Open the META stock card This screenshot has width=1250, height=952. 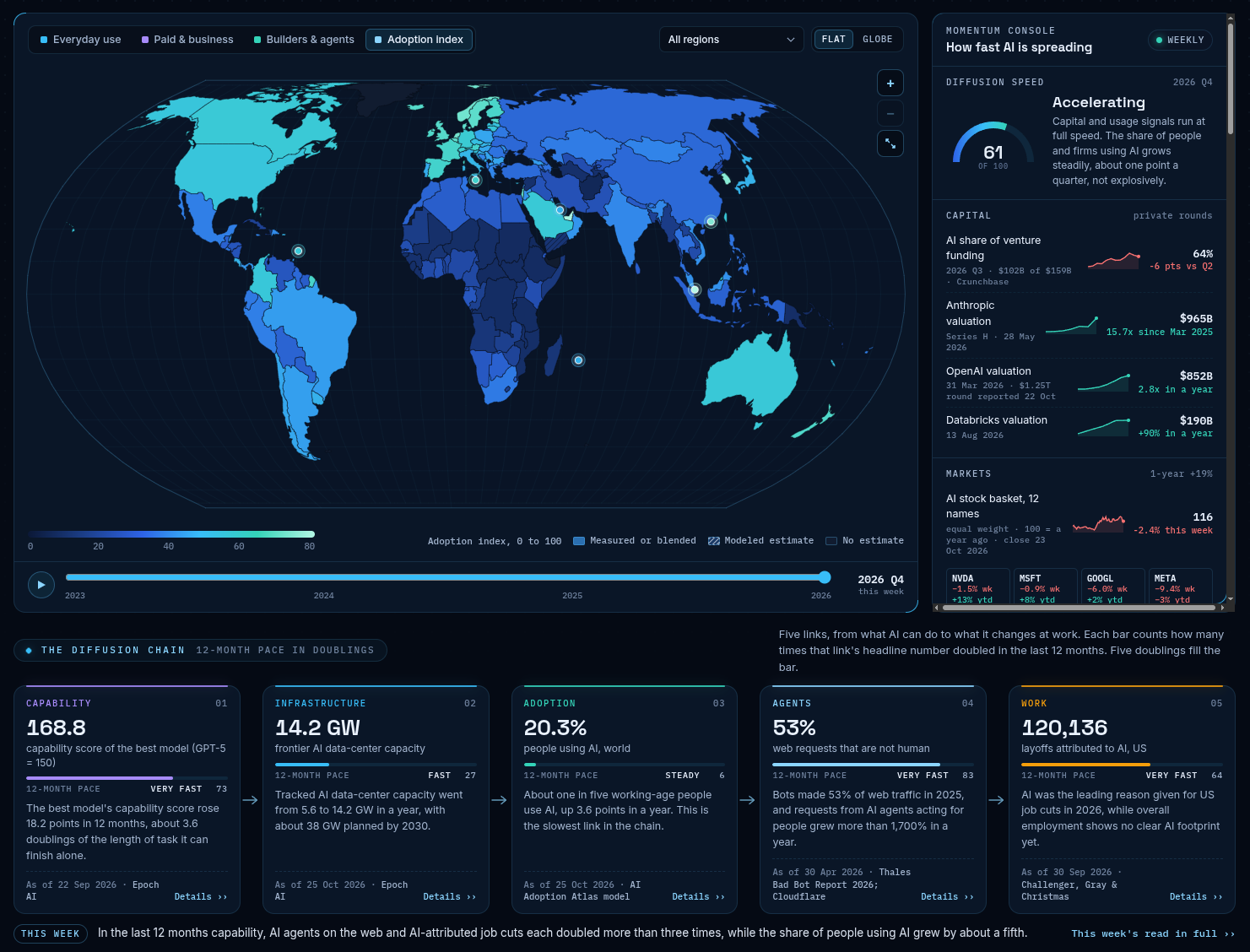click(1181, 587)
